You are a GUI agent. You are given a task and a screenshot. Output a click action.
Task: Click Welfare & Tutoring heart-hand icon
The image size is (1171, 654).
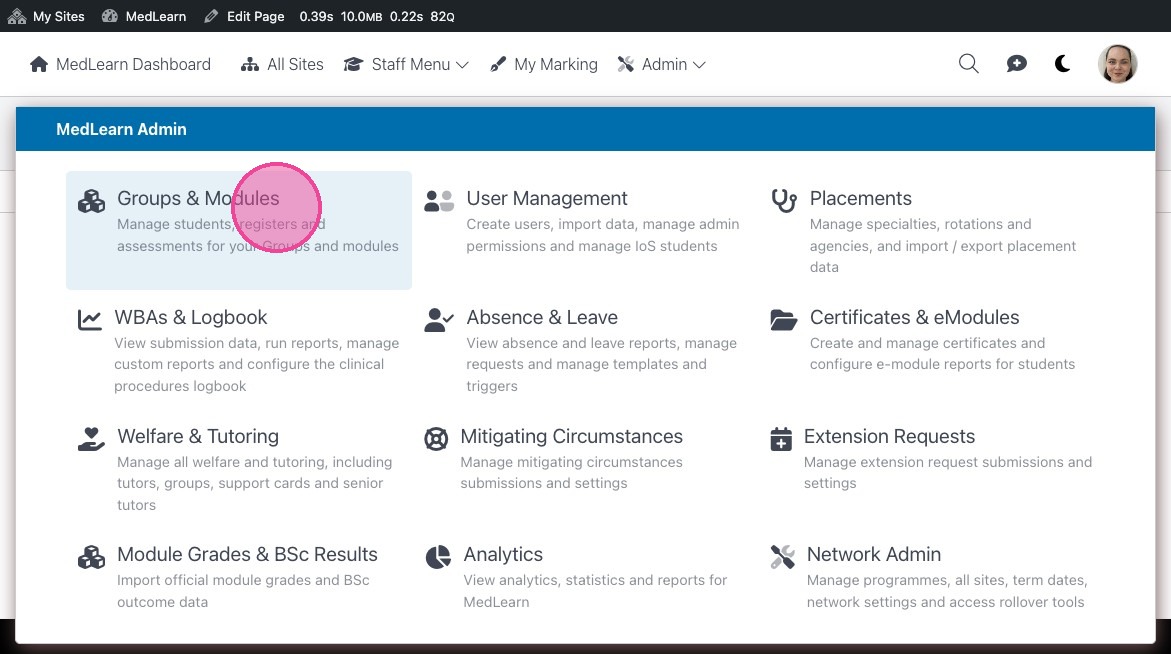[91, 438]
